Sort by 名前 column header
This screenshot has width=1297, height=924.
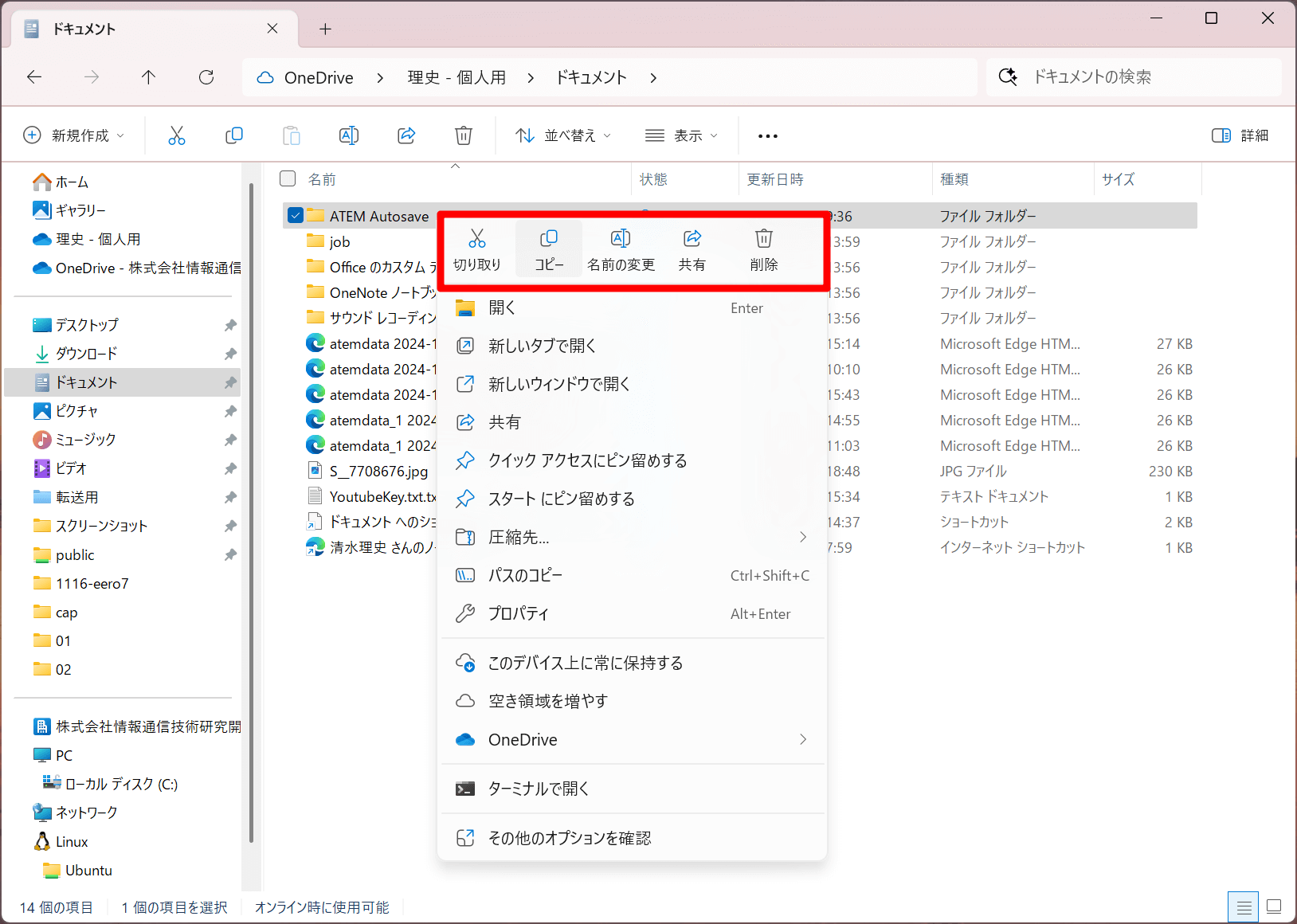322,179
